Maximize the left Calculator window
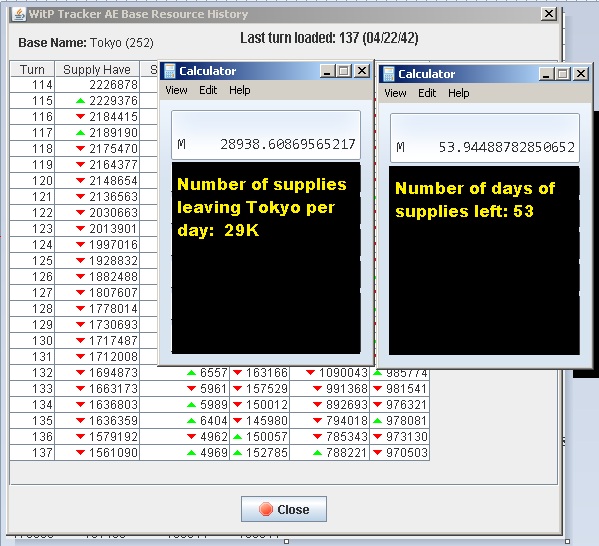Screen dimensions: 599x546 point(344,71)
